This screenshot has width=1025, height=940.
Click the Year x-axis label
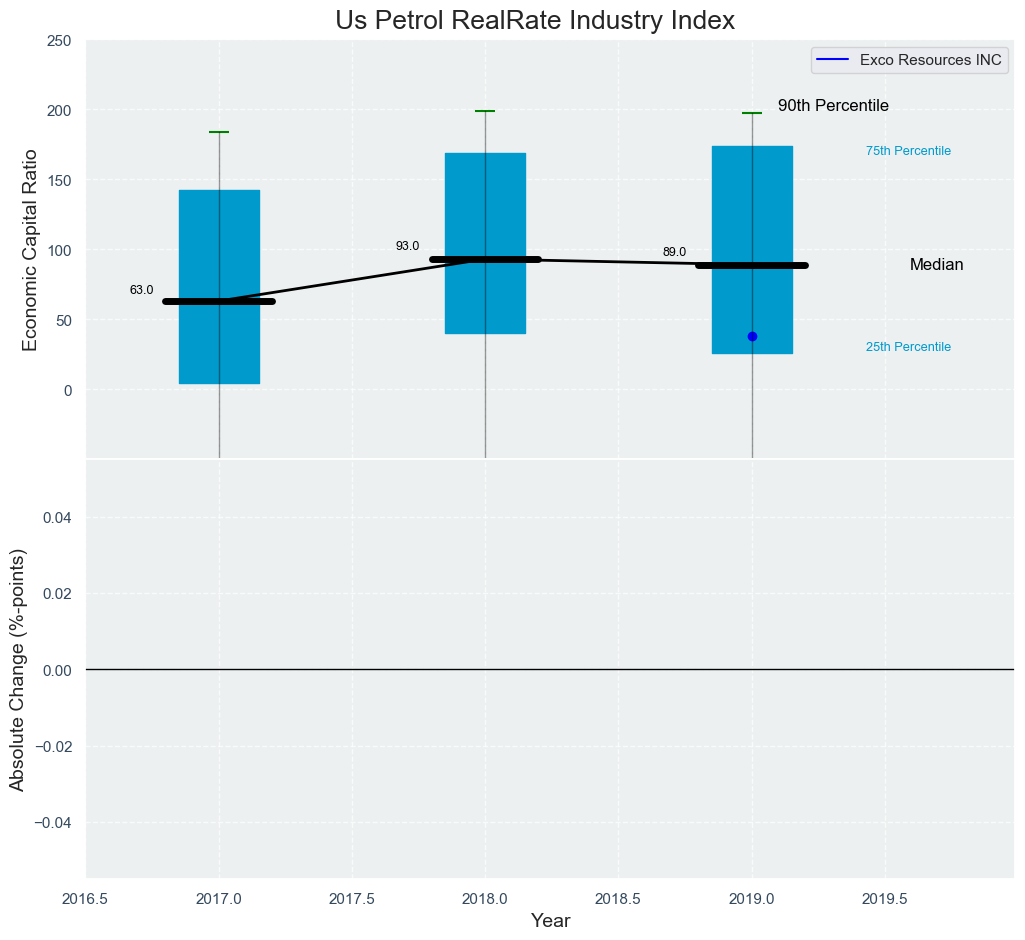[550, 921]
